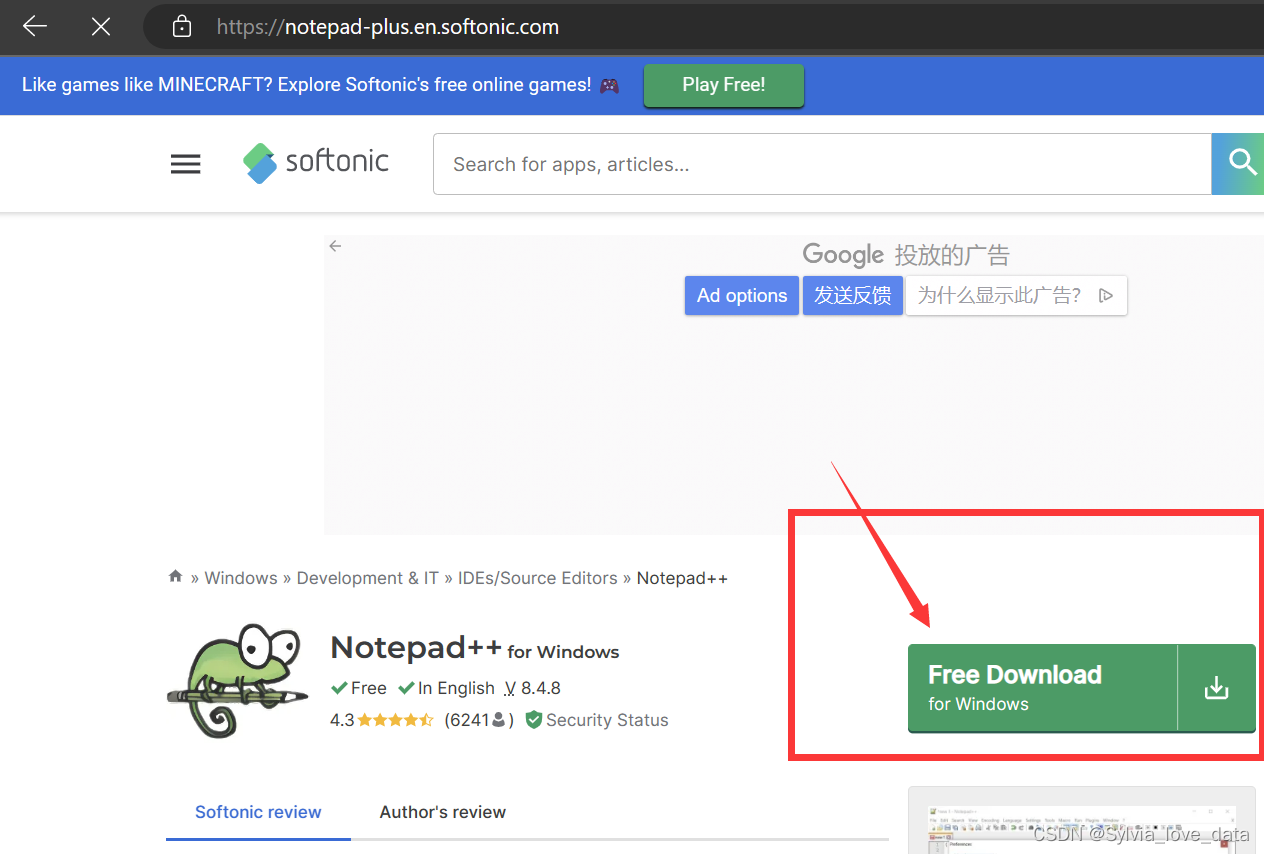The height and width of the screenshot is (854, 1264).
Task: Click the ad back arrow
Action: (335, 245)
